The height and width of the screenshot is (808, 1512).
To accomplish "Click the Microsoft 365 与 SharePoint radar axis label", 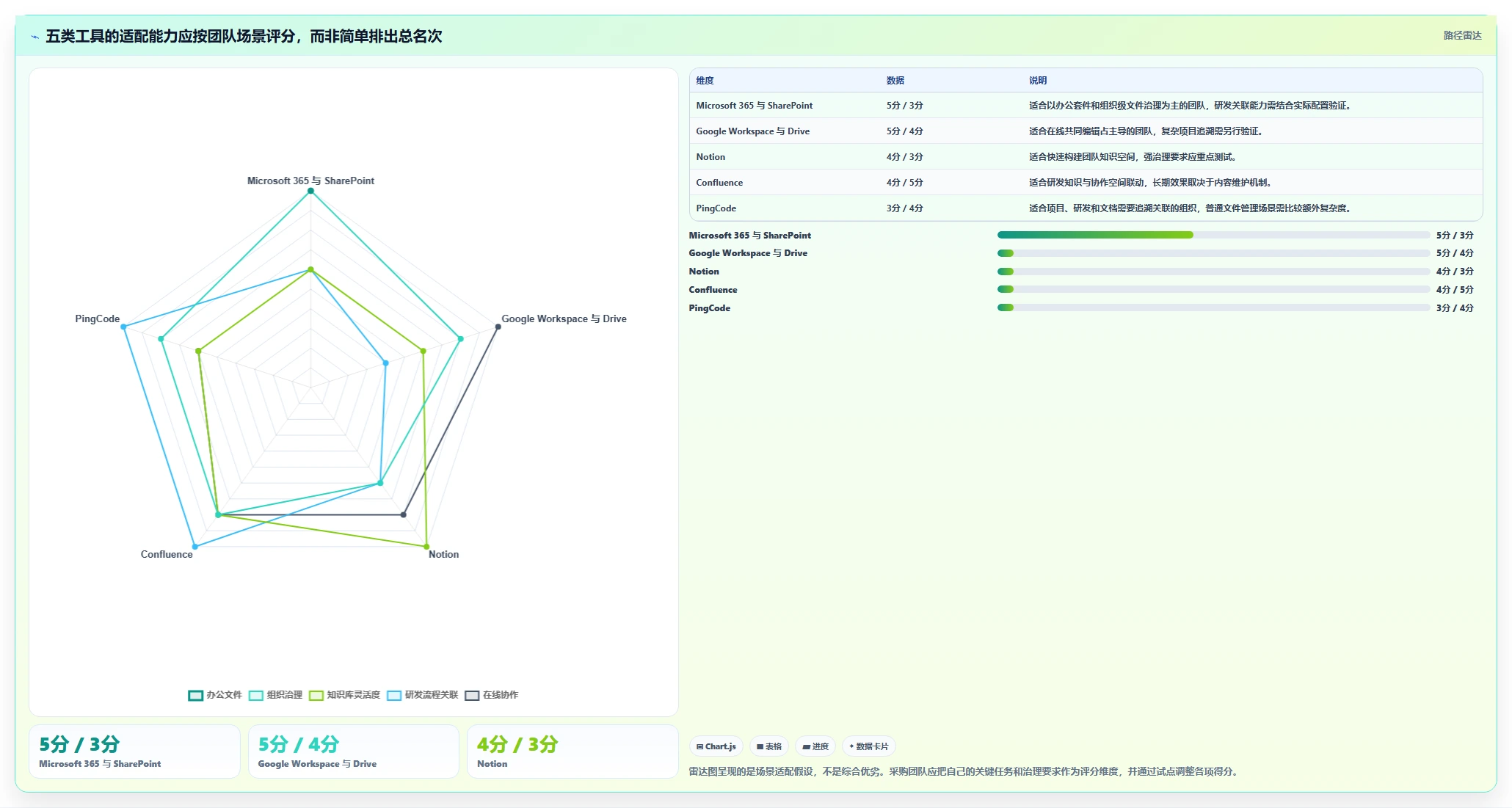I will 310,181.
